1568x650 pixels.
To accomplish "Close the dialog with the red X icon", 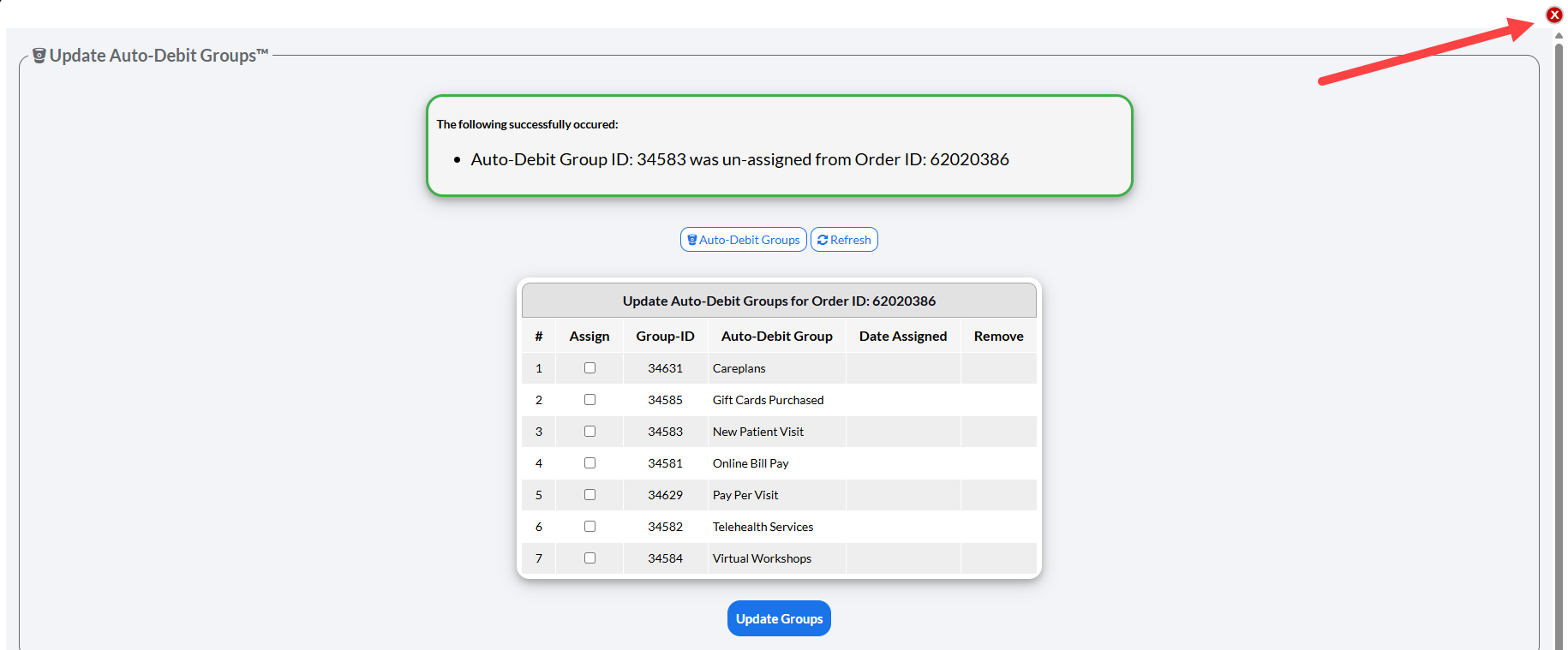I will [1554, 15].
